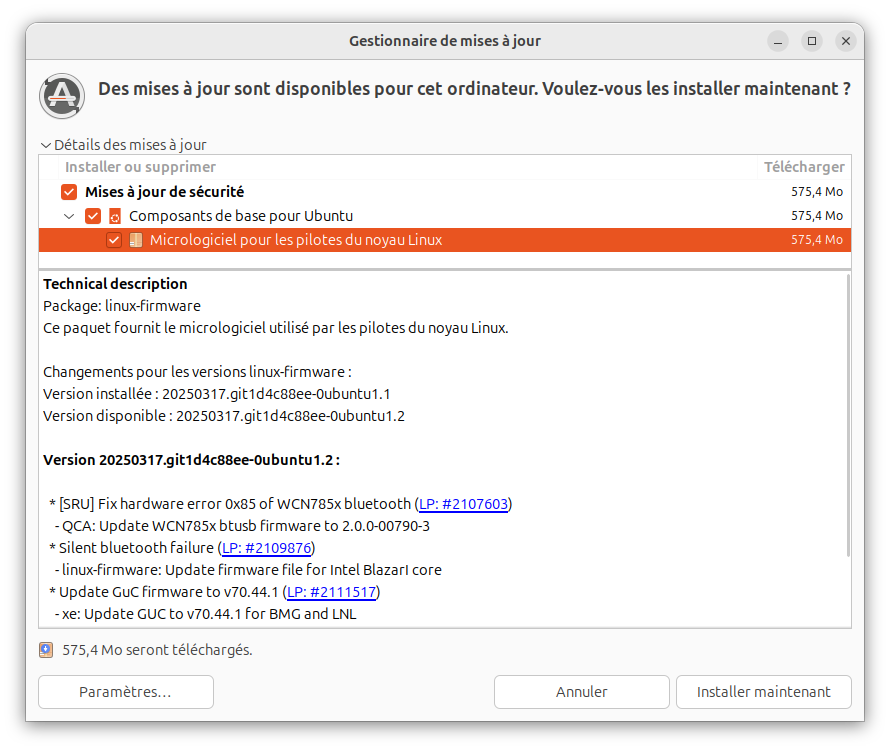Collapse the Composants de base tree arrow
This screenshot has width=890, height=750.
tap(69, 216)
